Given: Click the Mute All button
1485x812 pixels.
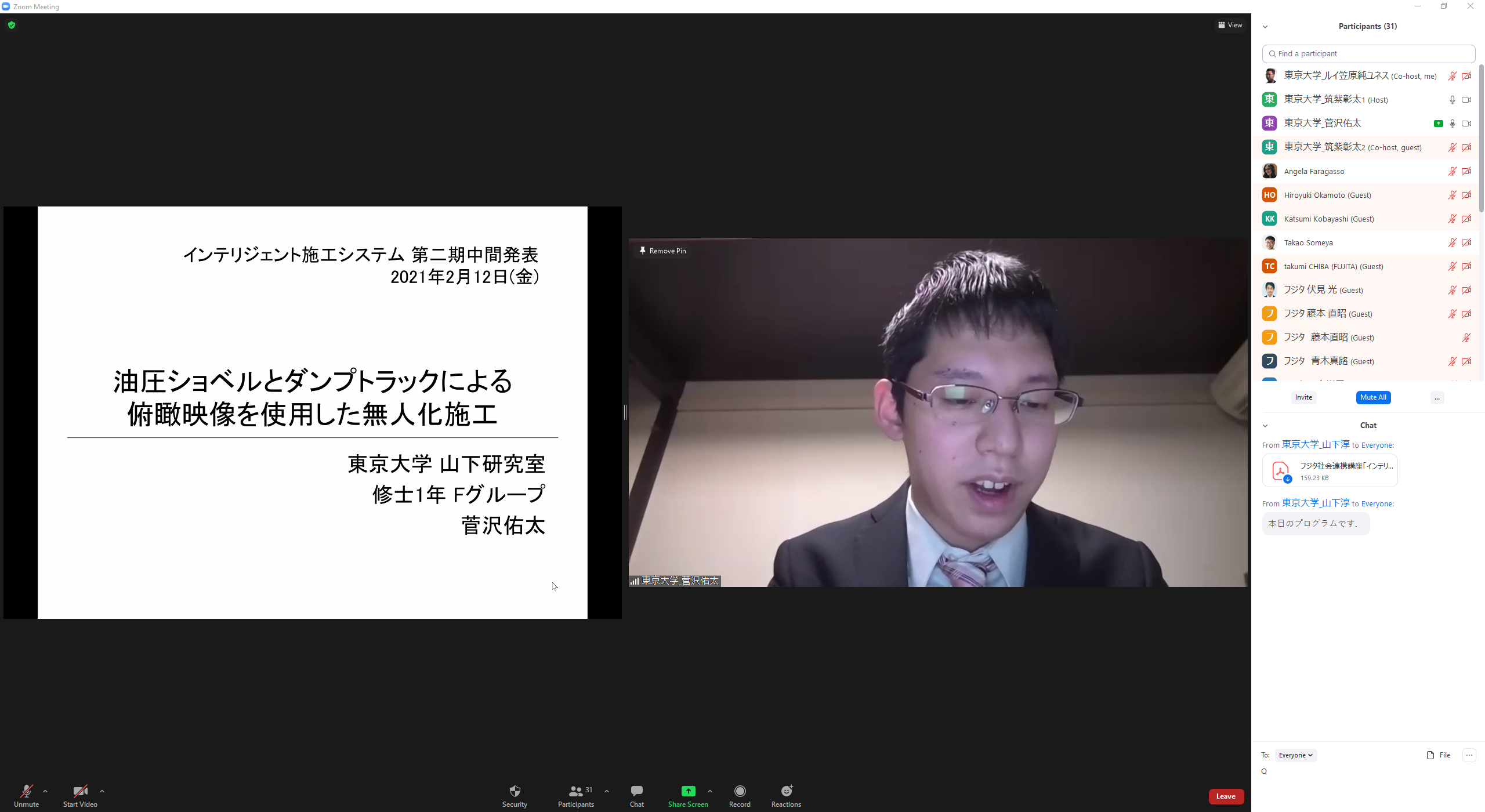Looking at the screenshot, I should click(1373, 397).
